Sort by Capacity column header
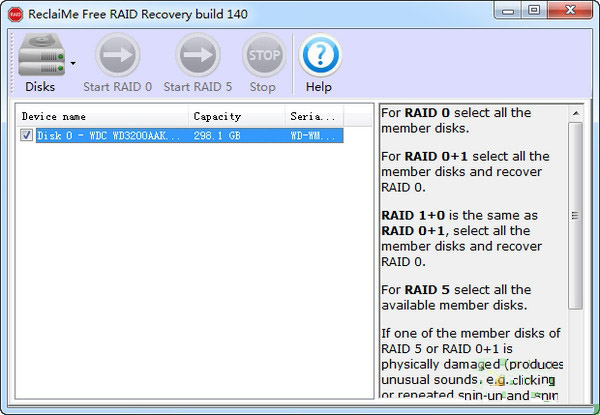 pyautogui.click(x=236, y=116)
